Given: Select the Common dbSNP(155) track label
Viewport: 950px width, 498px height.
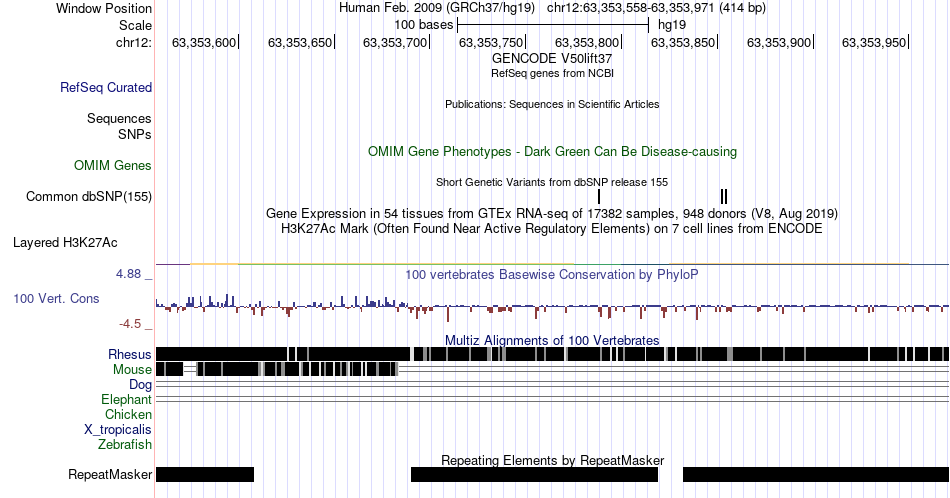Looking at the screenshot, I should tap(89, 196).
